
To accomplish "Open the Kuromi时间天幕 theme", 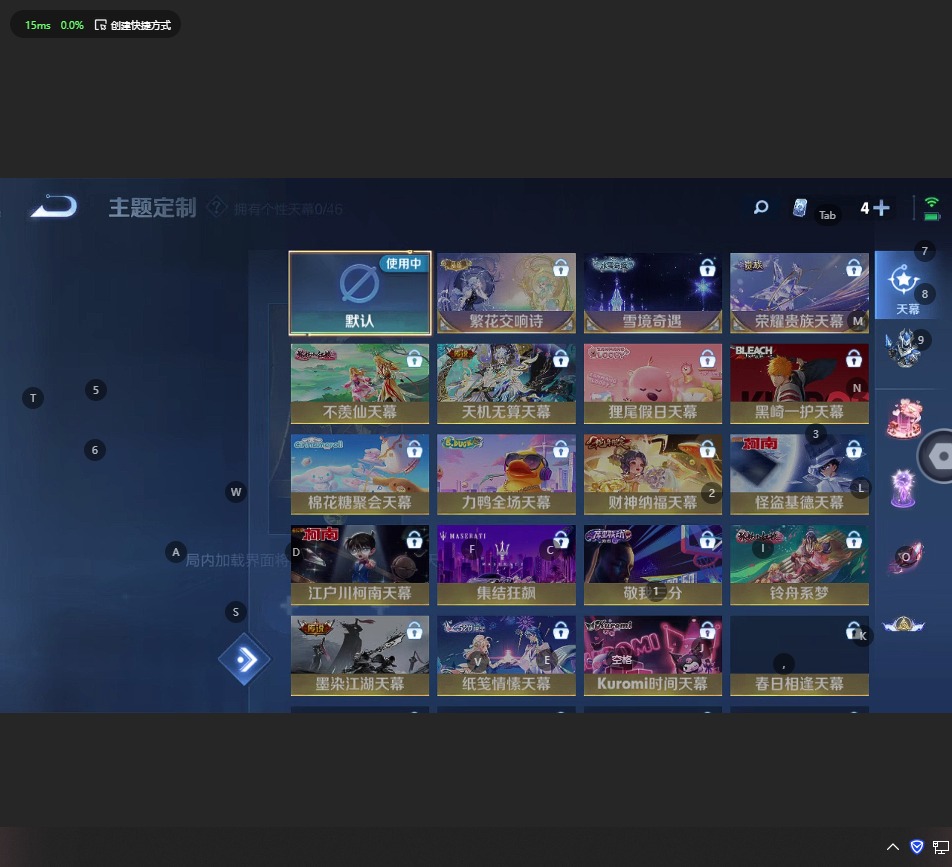I will 652,654.
